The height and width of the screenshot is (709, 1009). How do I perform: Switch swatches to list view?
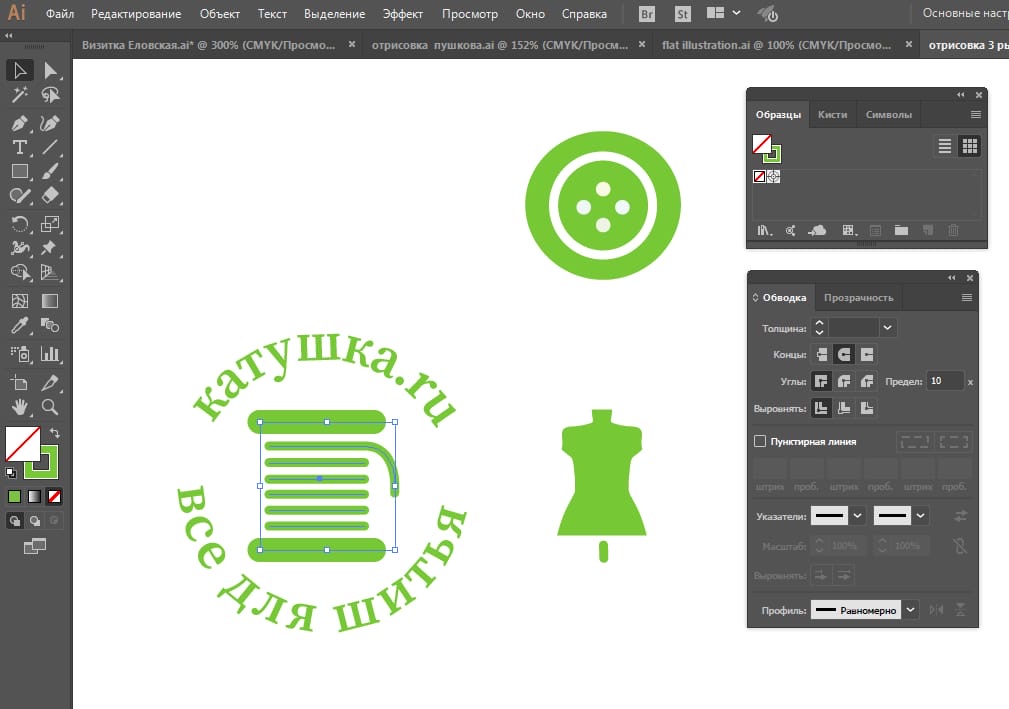(944, 146)
